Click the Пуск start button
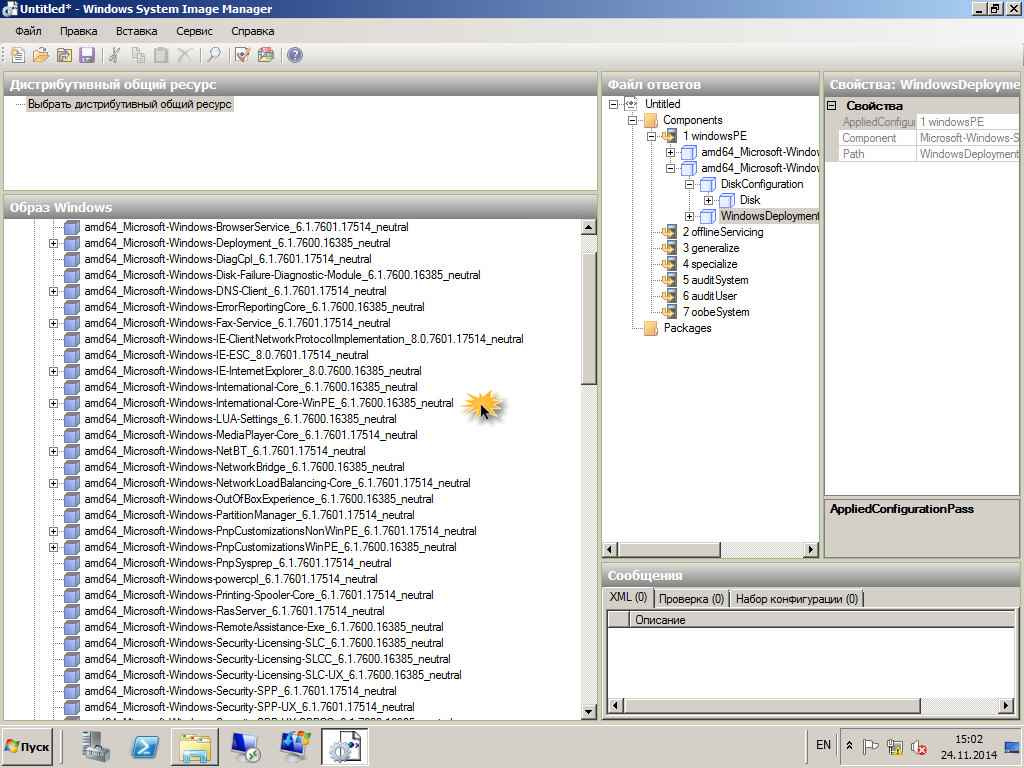Screen dimensions: 1024x768 pos(27,746)
